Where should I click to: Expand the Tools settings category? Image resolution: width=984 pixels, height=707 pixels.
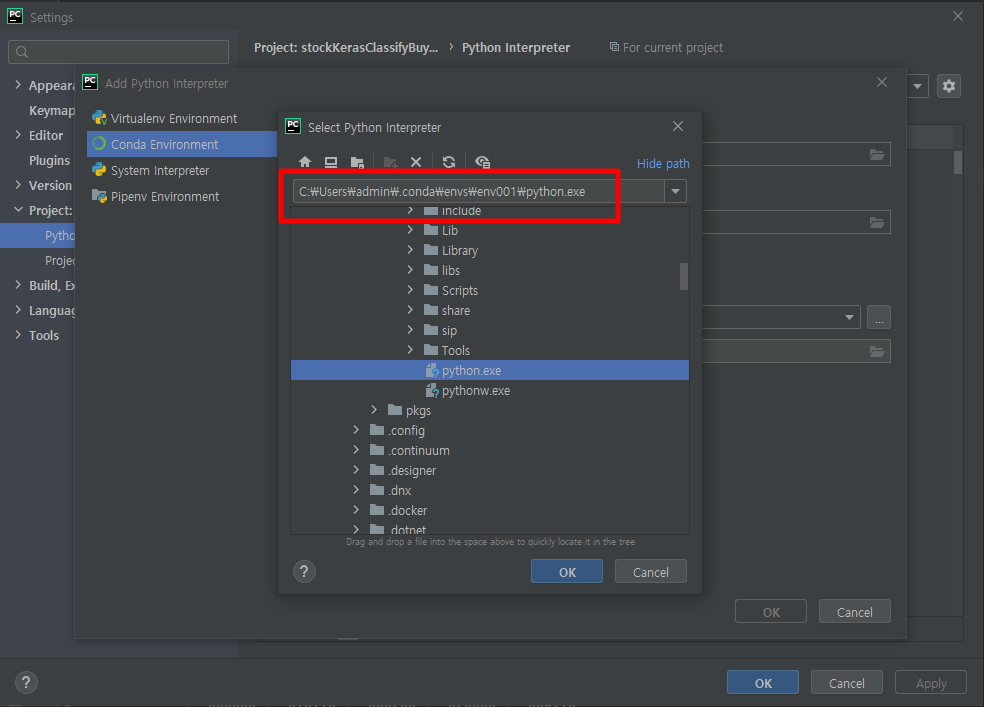[x=18, y=335]
